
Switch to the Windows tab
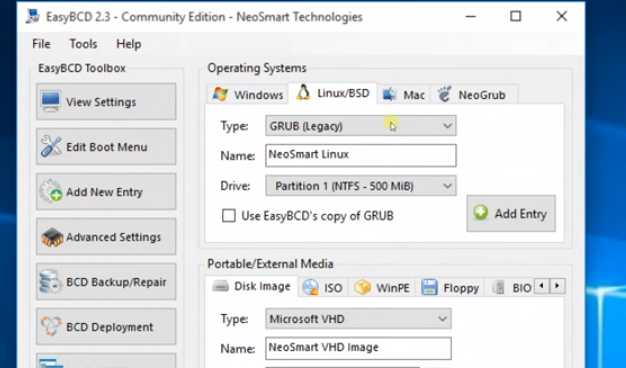click(248, 95)
